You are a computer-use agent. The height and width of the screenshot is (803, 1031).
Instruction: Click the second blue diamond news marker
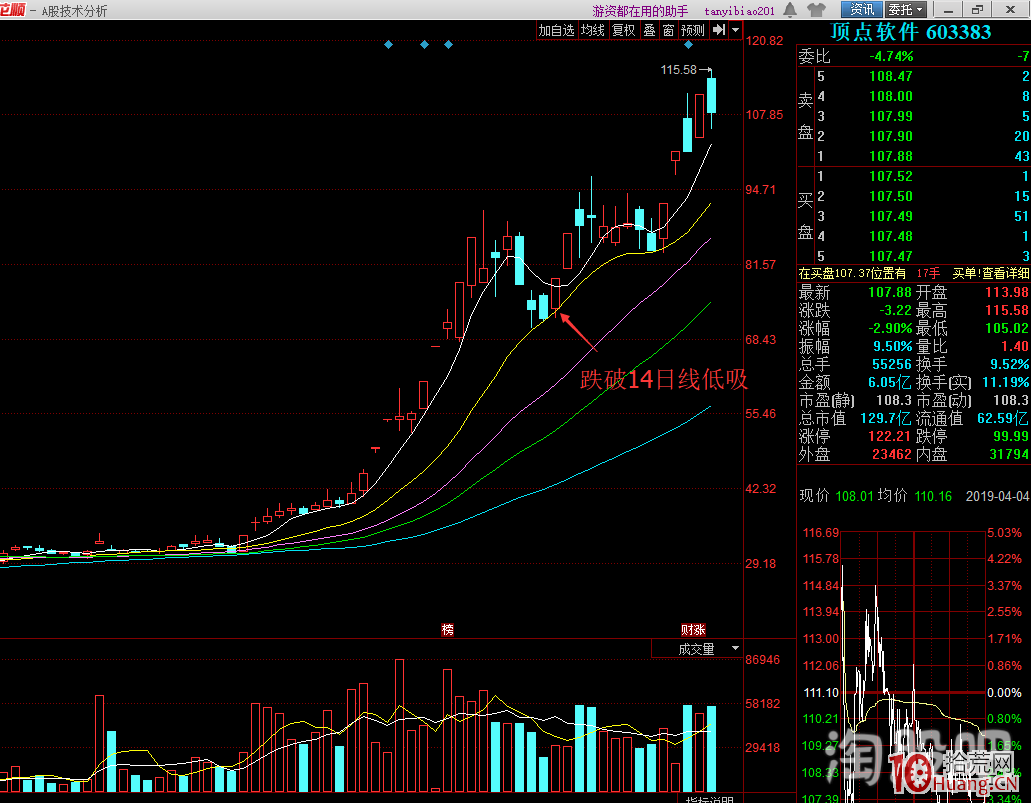(x=424, y=45)
